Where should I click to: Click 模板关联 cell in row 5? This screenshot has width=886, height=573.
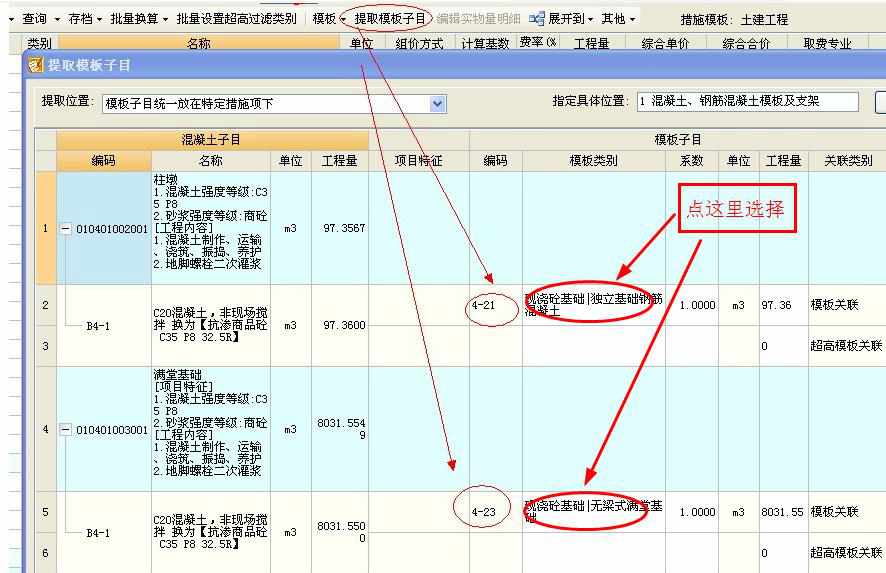[x=847, y=512]
